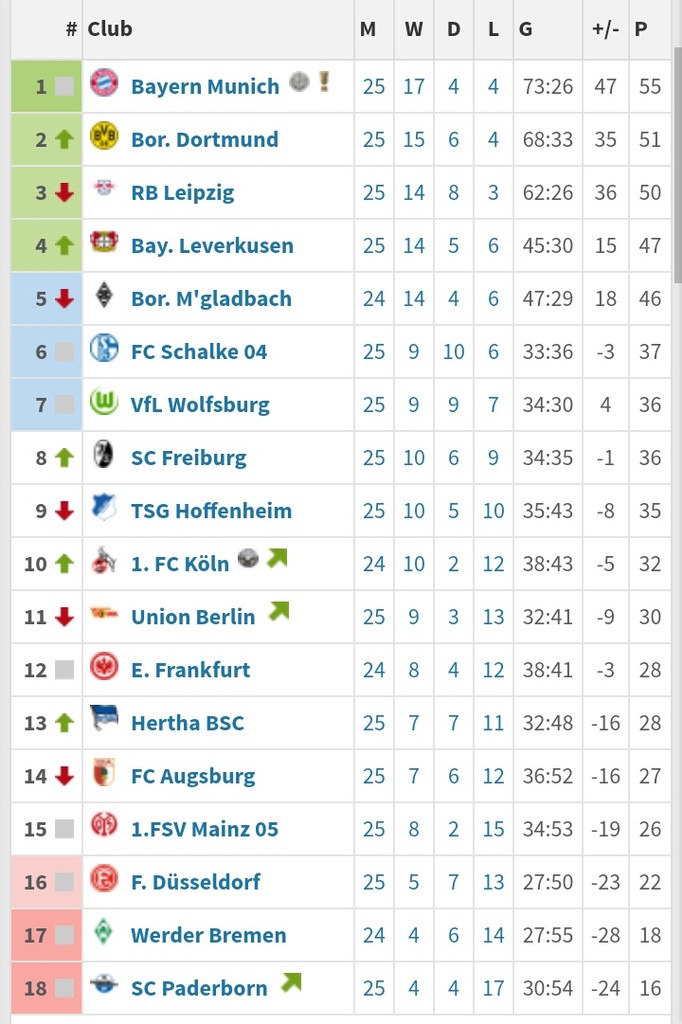Screen dimensions: 682x1024
Task: Sort the table by the W column header
Action: (x=413, y=29)
